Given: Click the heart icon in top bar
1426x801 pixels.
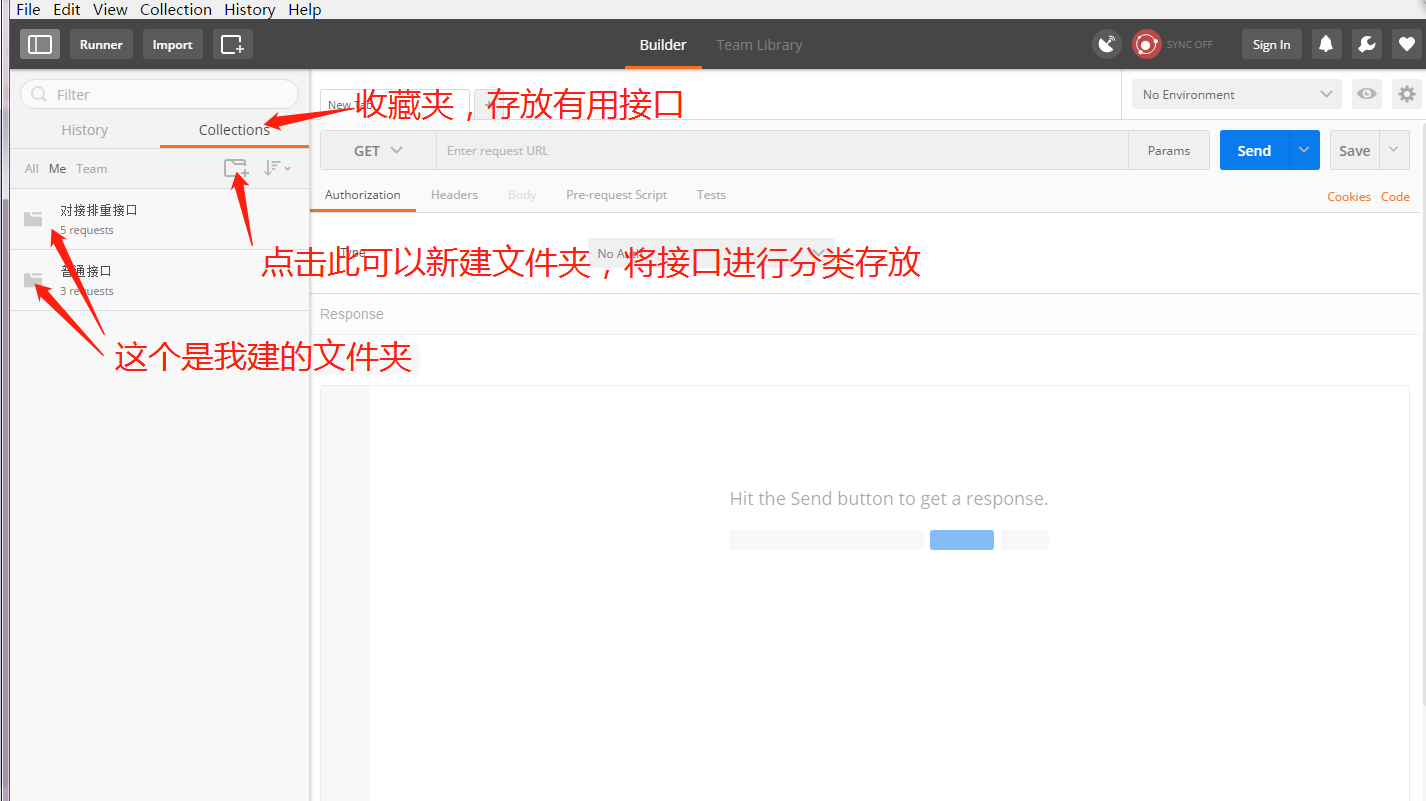Looking at the screenshot, I should (1407, 44).
